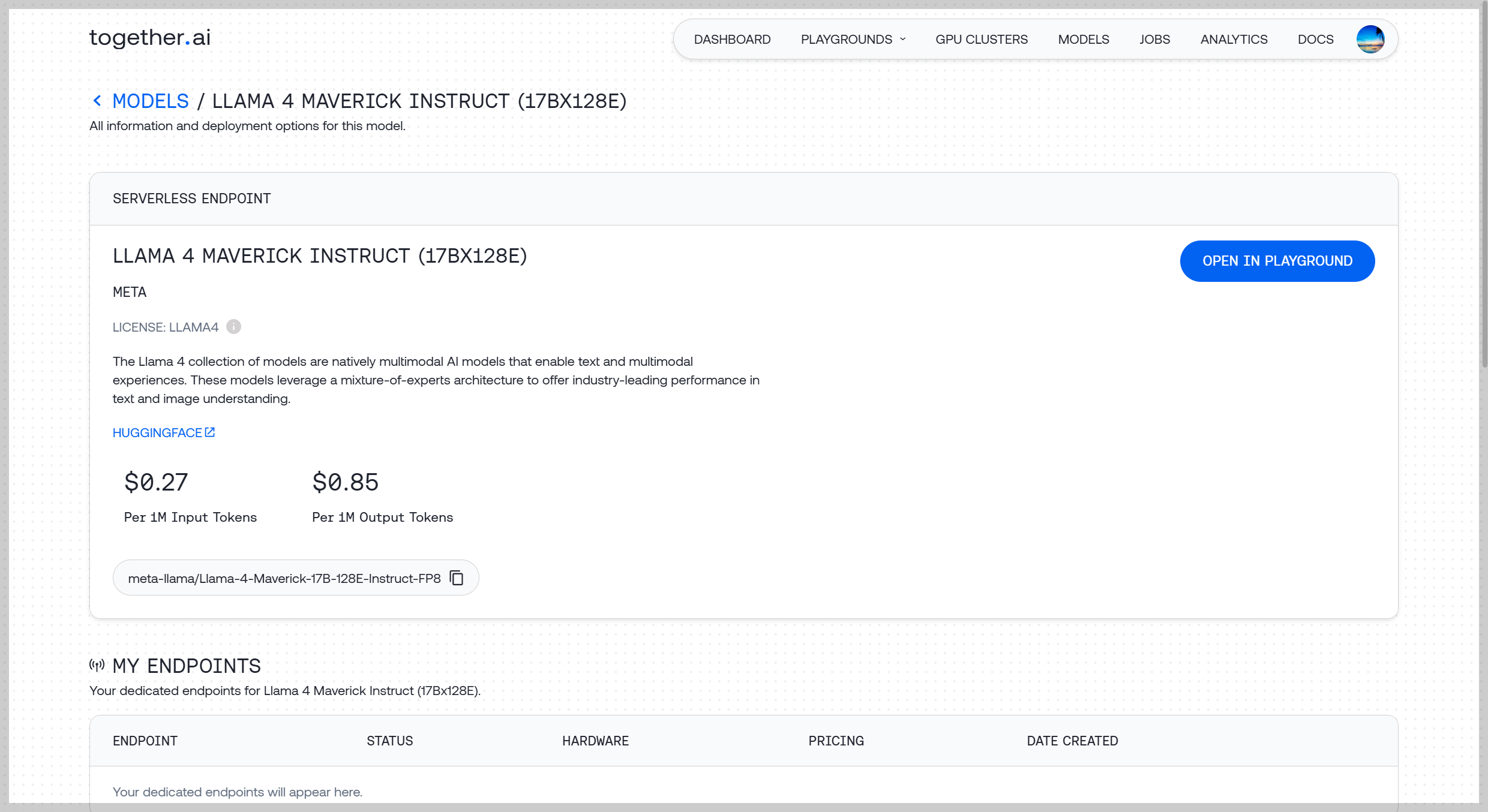Click the MY ENDPOINTS heading

pyautogui.click(x=187, y=666)
